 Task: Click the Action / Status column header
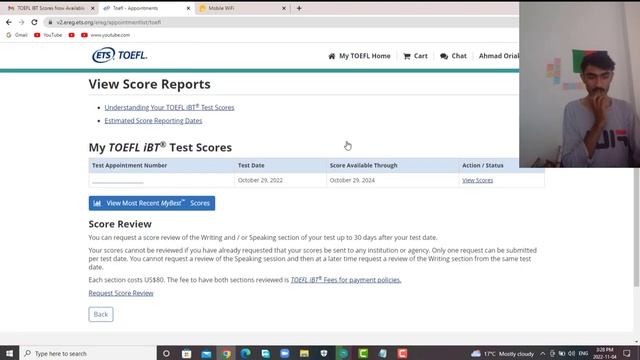pos(482,166)
